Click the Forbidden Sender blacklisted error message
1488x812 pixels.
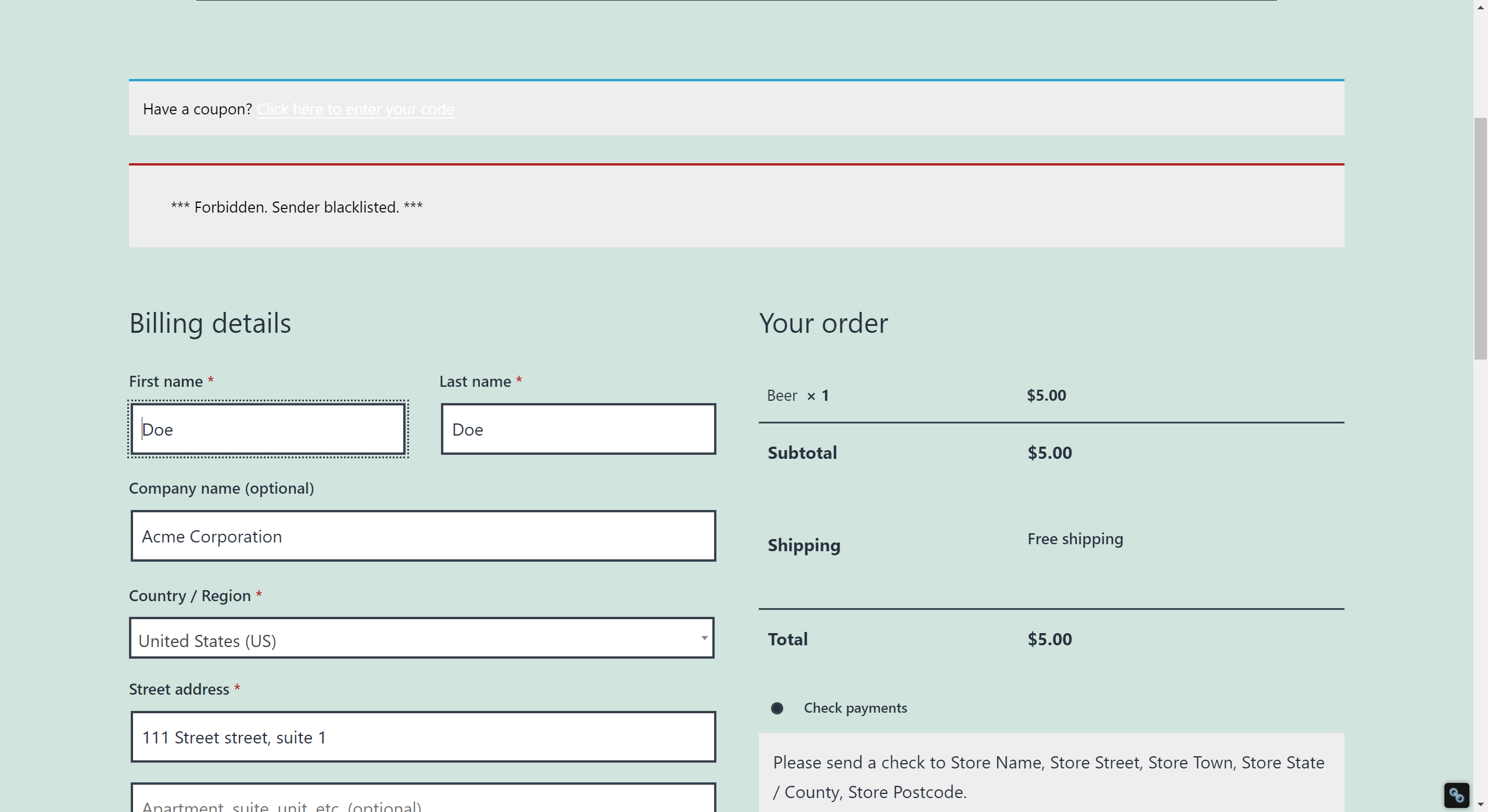(x=296, y=207)
